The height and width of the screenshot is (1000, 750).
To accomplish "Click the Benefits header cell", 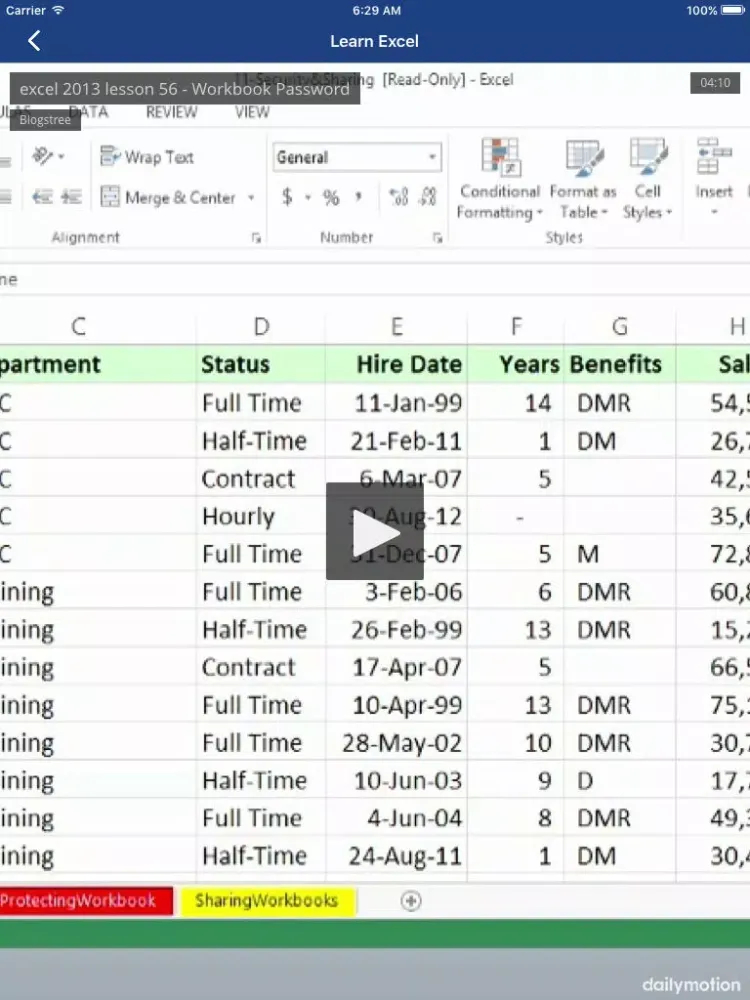I will [619, 364].
